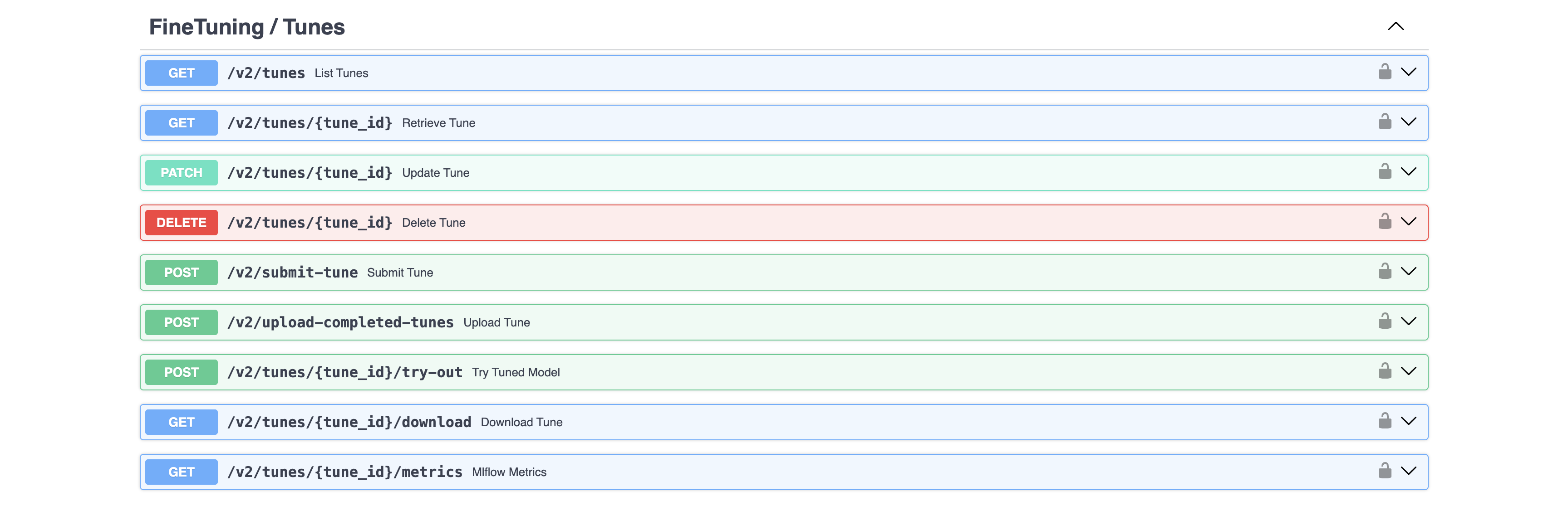Click lock icon on Upload Tune row
The height and width of the screenshot is (511, 1568).
tap(1385, 321)
